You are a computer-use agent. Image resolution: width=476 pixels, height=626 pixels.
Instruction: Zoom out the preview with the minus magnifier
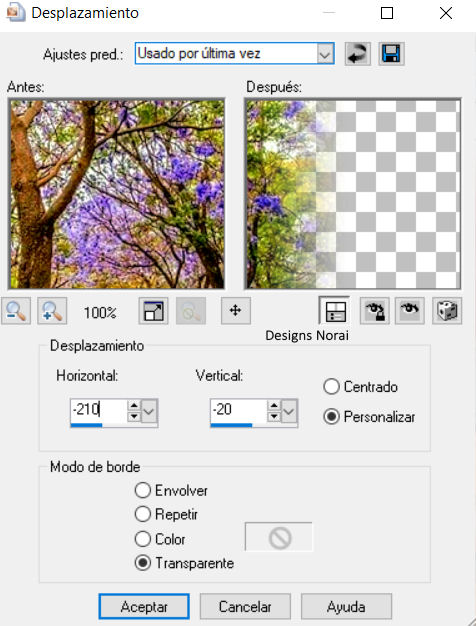point(16,311)
